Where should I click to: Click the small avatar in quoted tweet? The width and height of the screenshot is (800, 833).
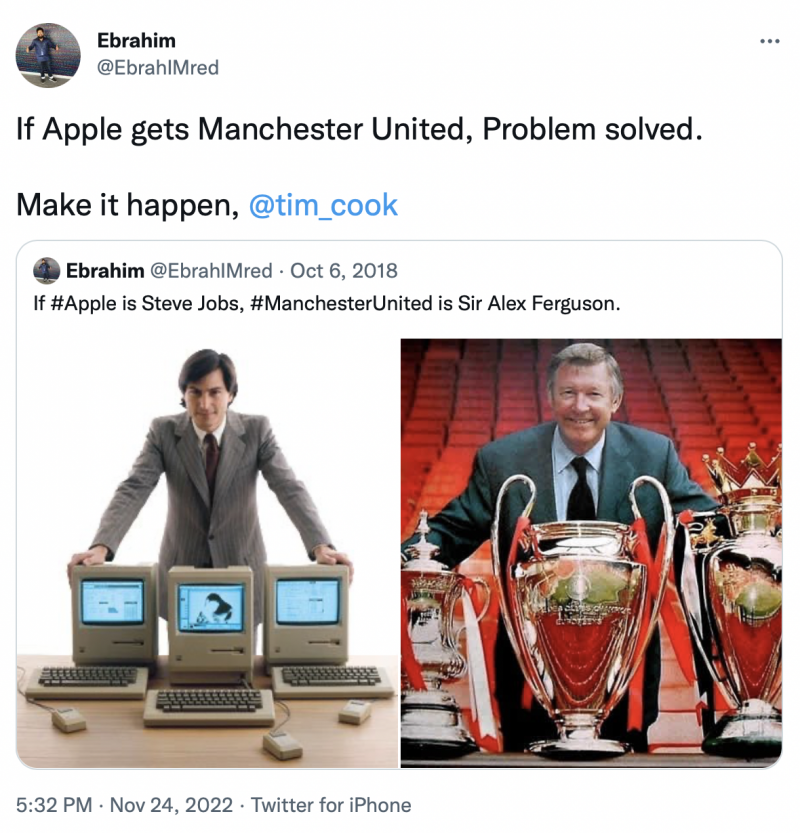coord(47,270)
